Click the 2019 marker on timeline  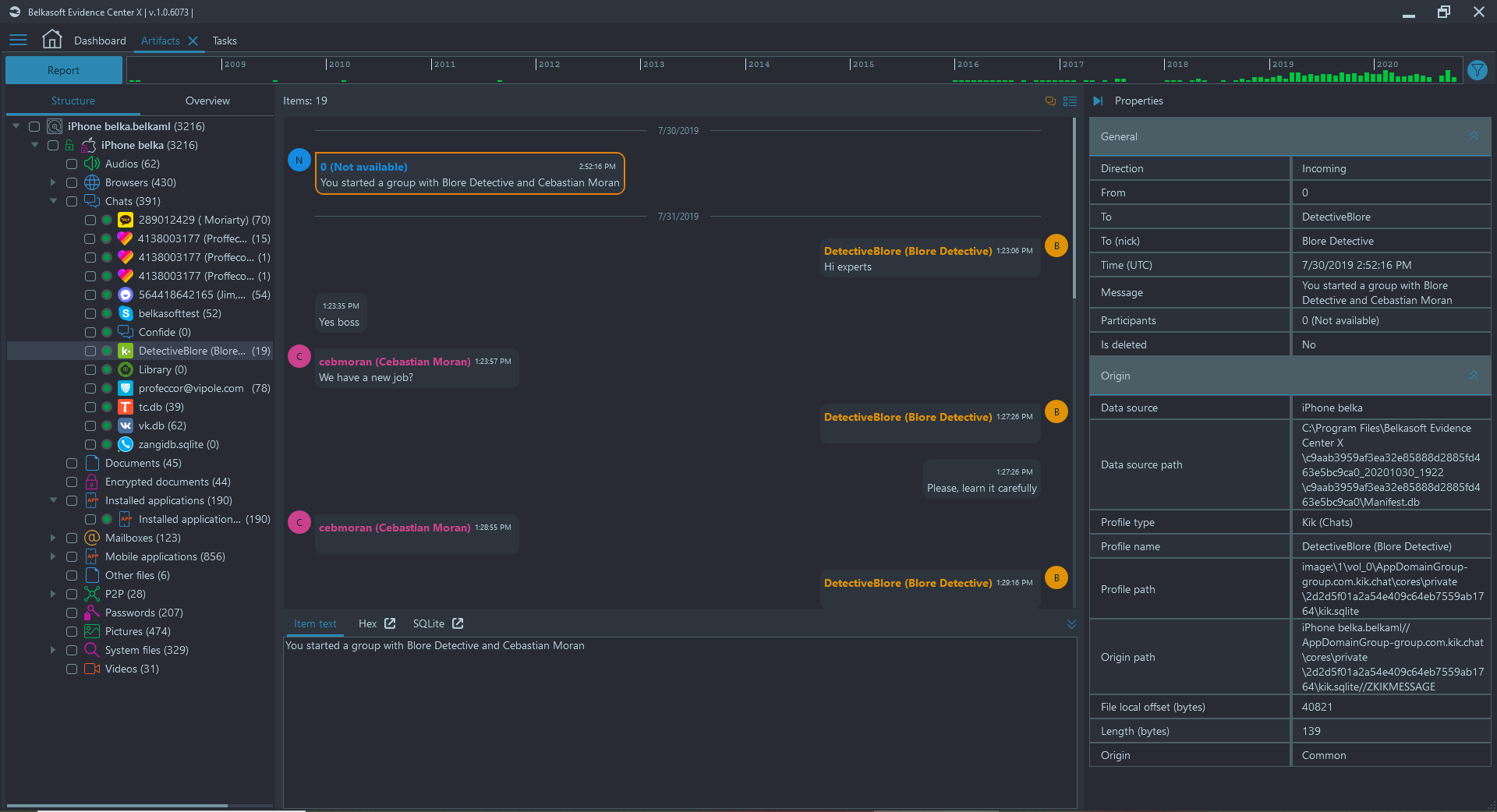[1283, 64]
